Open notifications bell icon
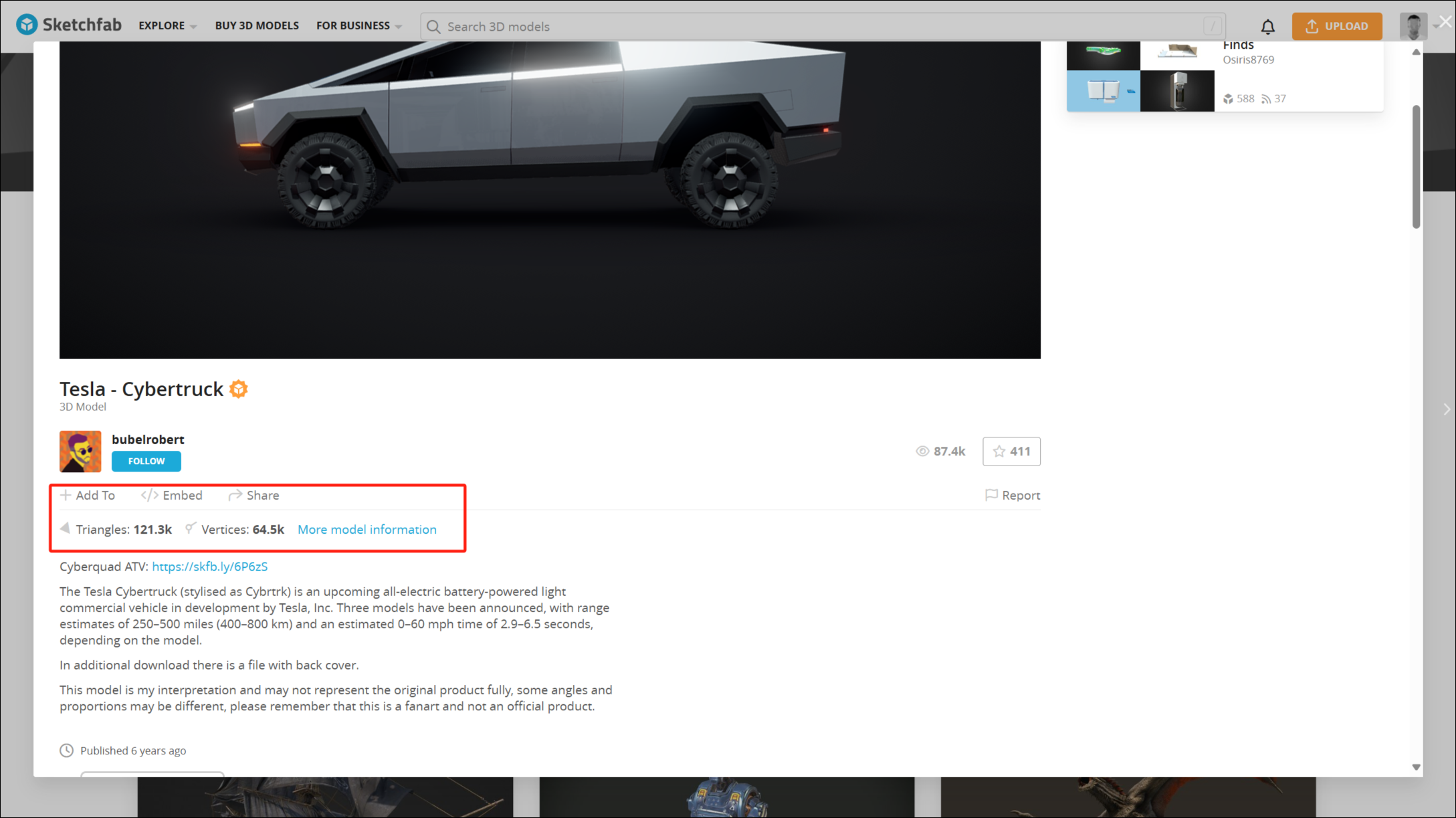The image size is (1456, 818). (x=1267, y=27)
